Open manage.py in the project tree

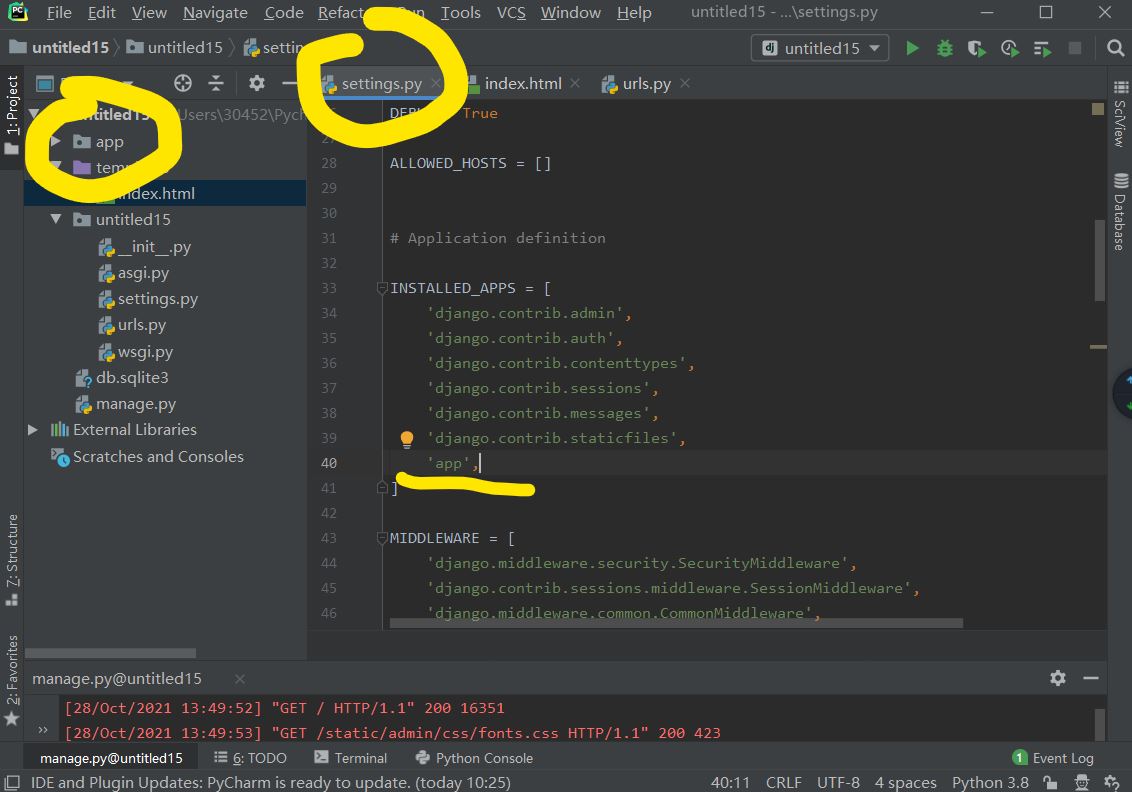135,404
